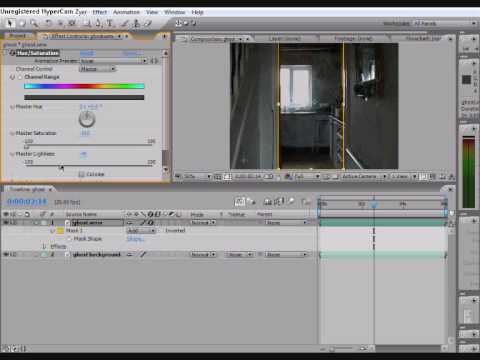Toggle the title/action safe grid icon
The width and height of the screenshot is (480, 360).
point(218,176)
